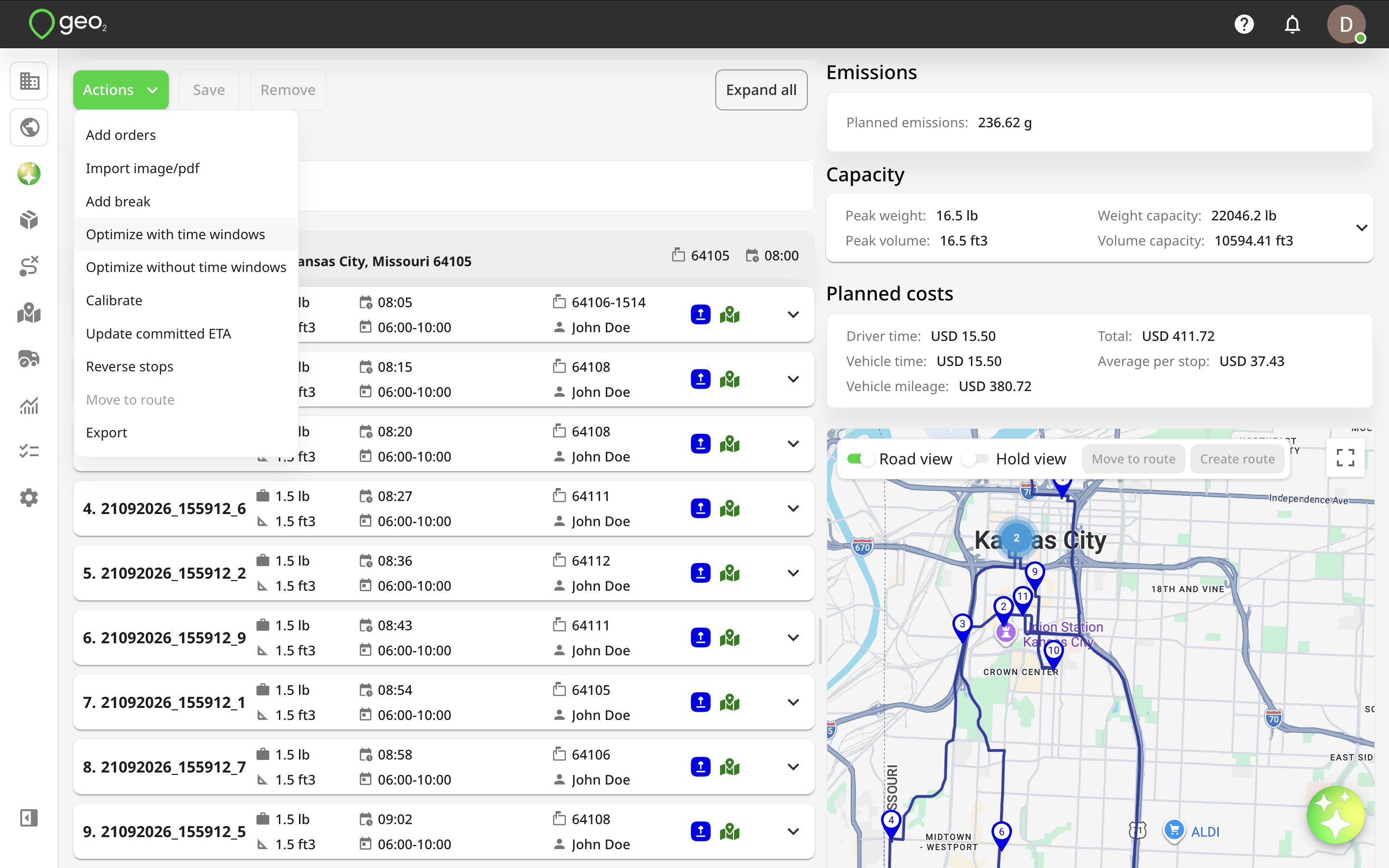
Task: Select Add orders menu entry
Action: [186, 135]
